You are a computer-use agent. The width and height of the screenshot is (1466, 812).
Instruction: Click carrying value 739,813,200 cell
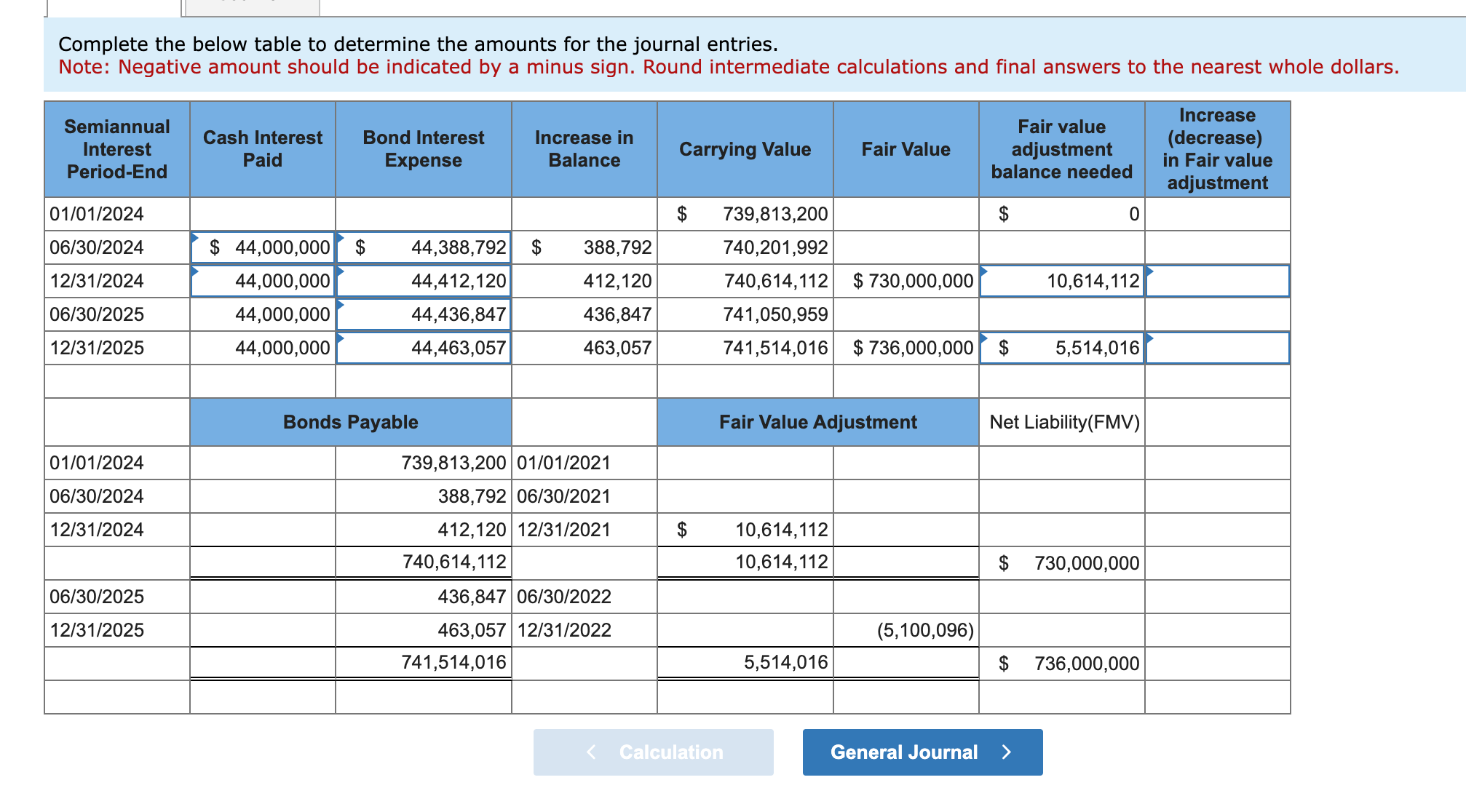pyautogui.click(x=745, y=214)
